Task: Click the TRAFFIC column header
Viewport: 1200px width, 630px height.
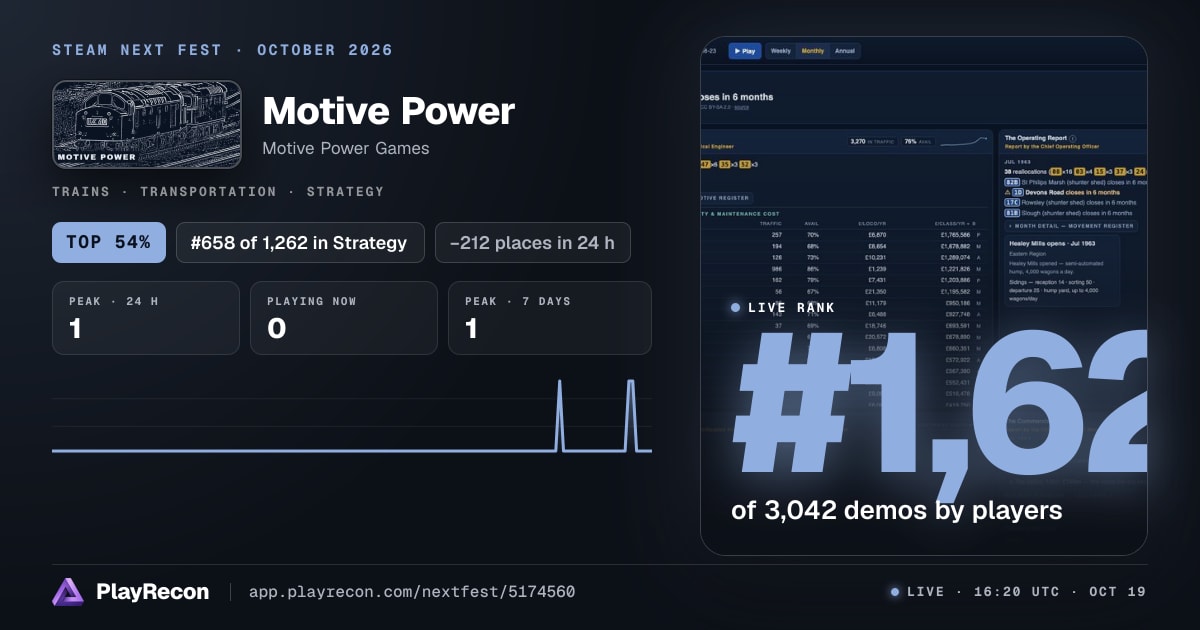Action: [771, 223]
